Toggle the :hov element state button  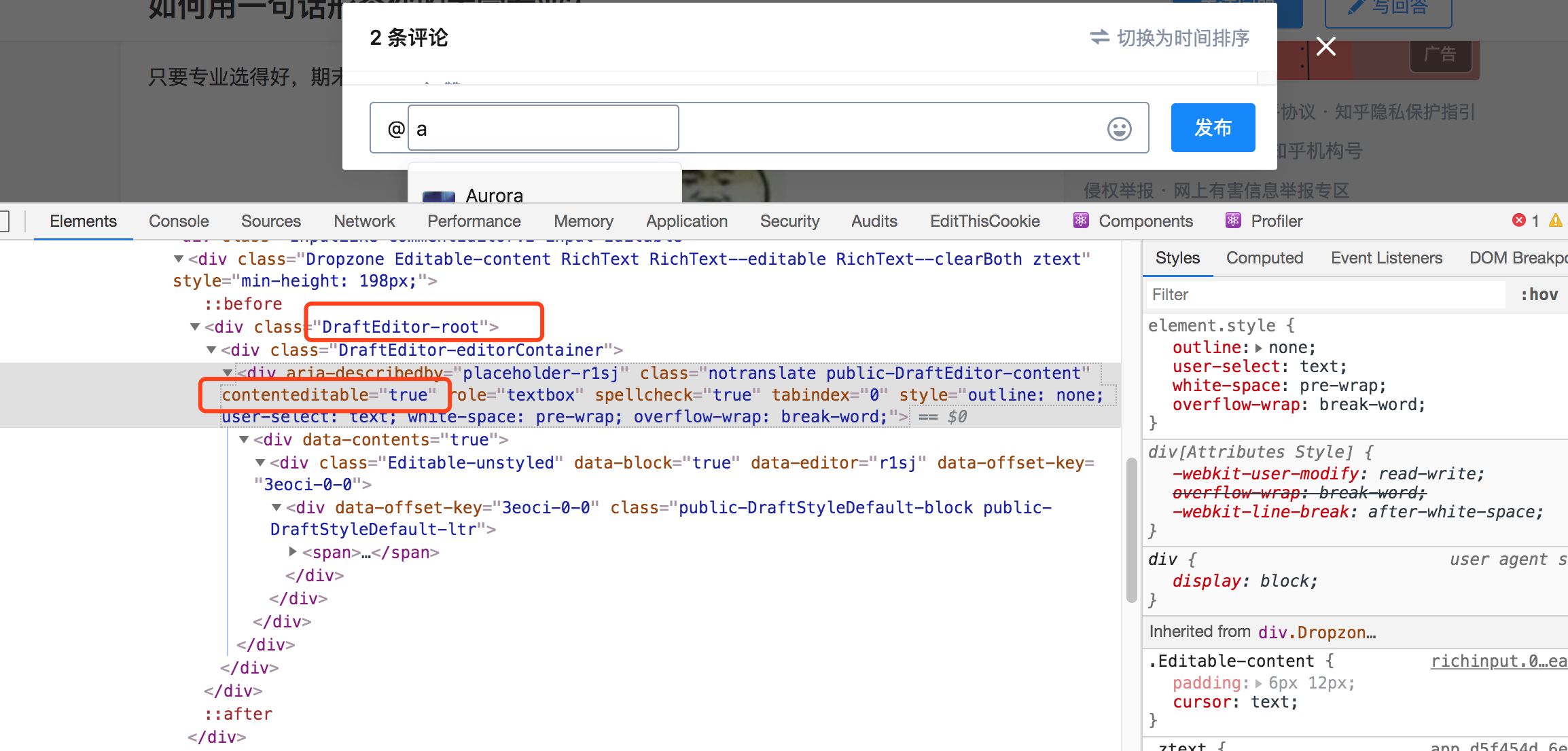point(1539,295)
